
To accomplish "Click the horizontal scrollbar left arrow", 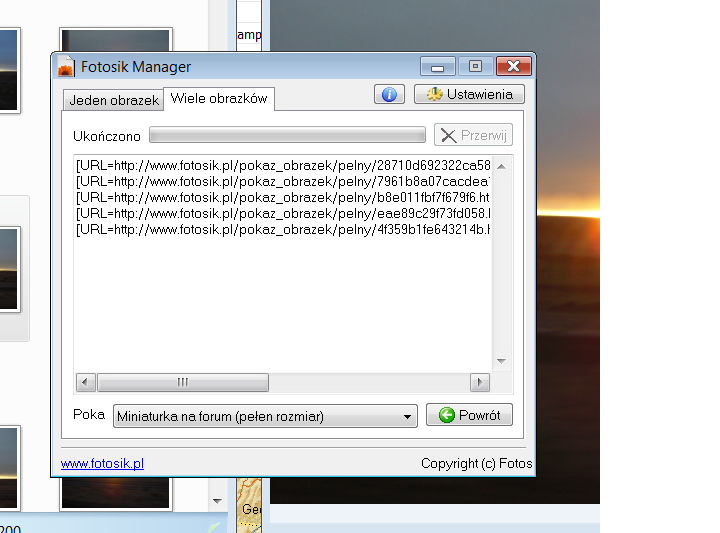I will (85, 382).
